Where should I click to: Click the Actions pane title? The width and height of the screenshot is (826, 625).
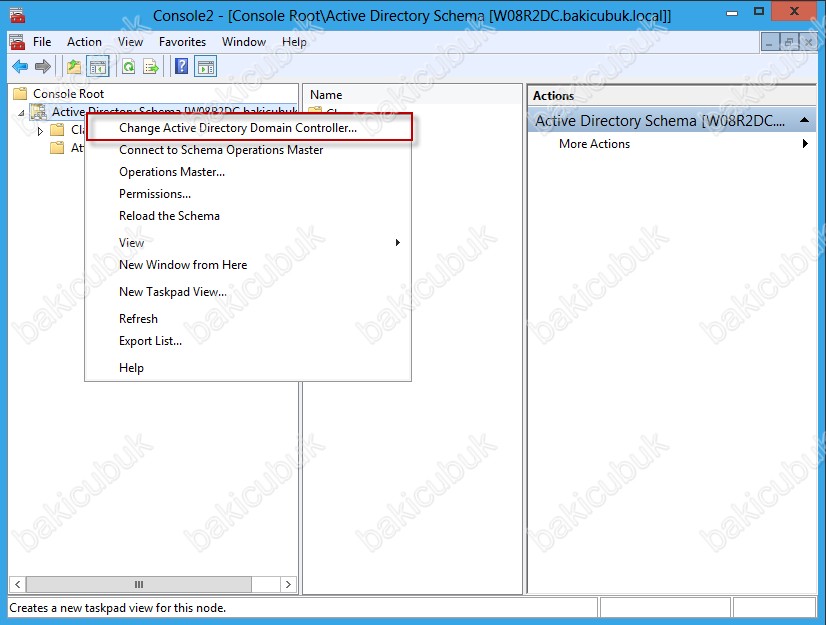coord(553,95)
